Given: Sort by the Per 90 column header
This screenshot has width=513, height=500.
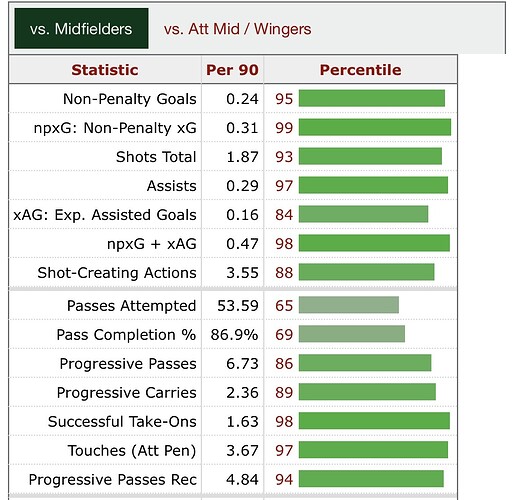Looking at the screenshot, I should coord(232,70).
